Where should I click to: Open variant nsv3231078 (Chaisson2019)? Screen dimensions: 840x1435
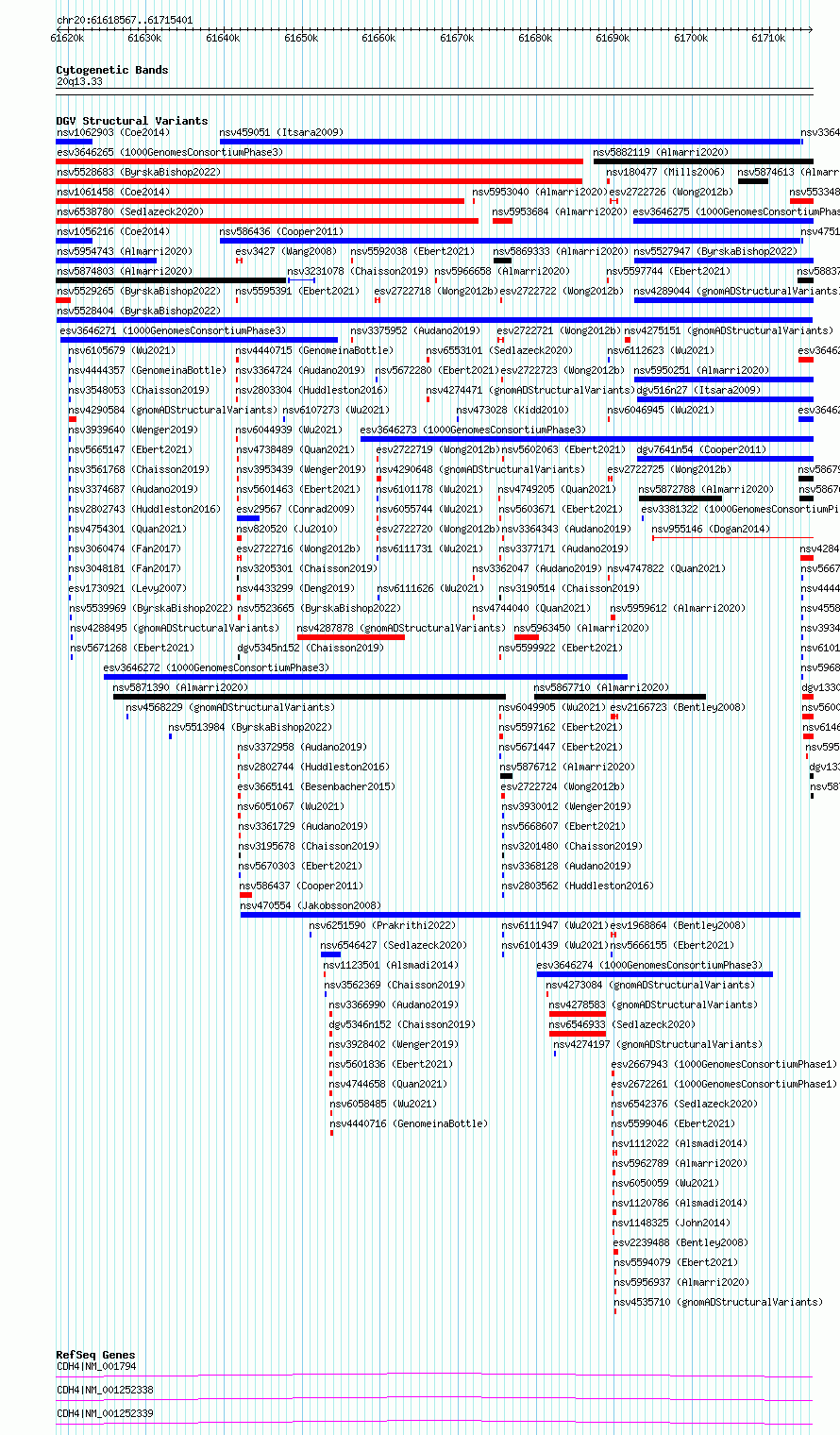pyautogui.click(x=358, y=272)
